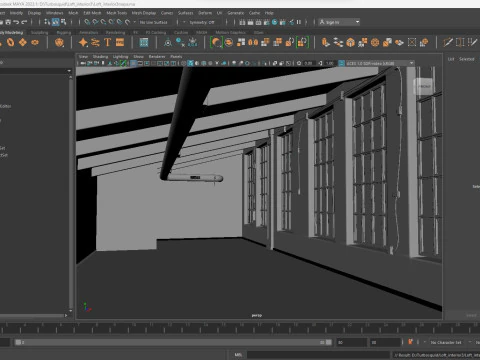480x360 pixels.
Task: Click the select camera icon in panel toolbar
Action: click(x=83, y=63)
